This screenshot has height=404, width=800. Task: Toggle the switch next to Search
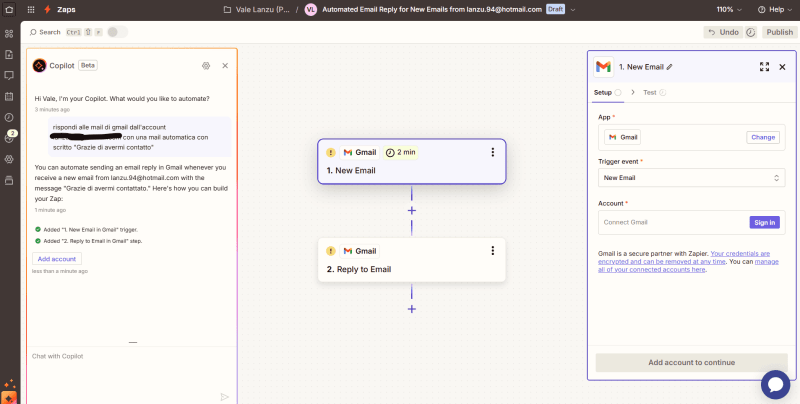(117, 32)
